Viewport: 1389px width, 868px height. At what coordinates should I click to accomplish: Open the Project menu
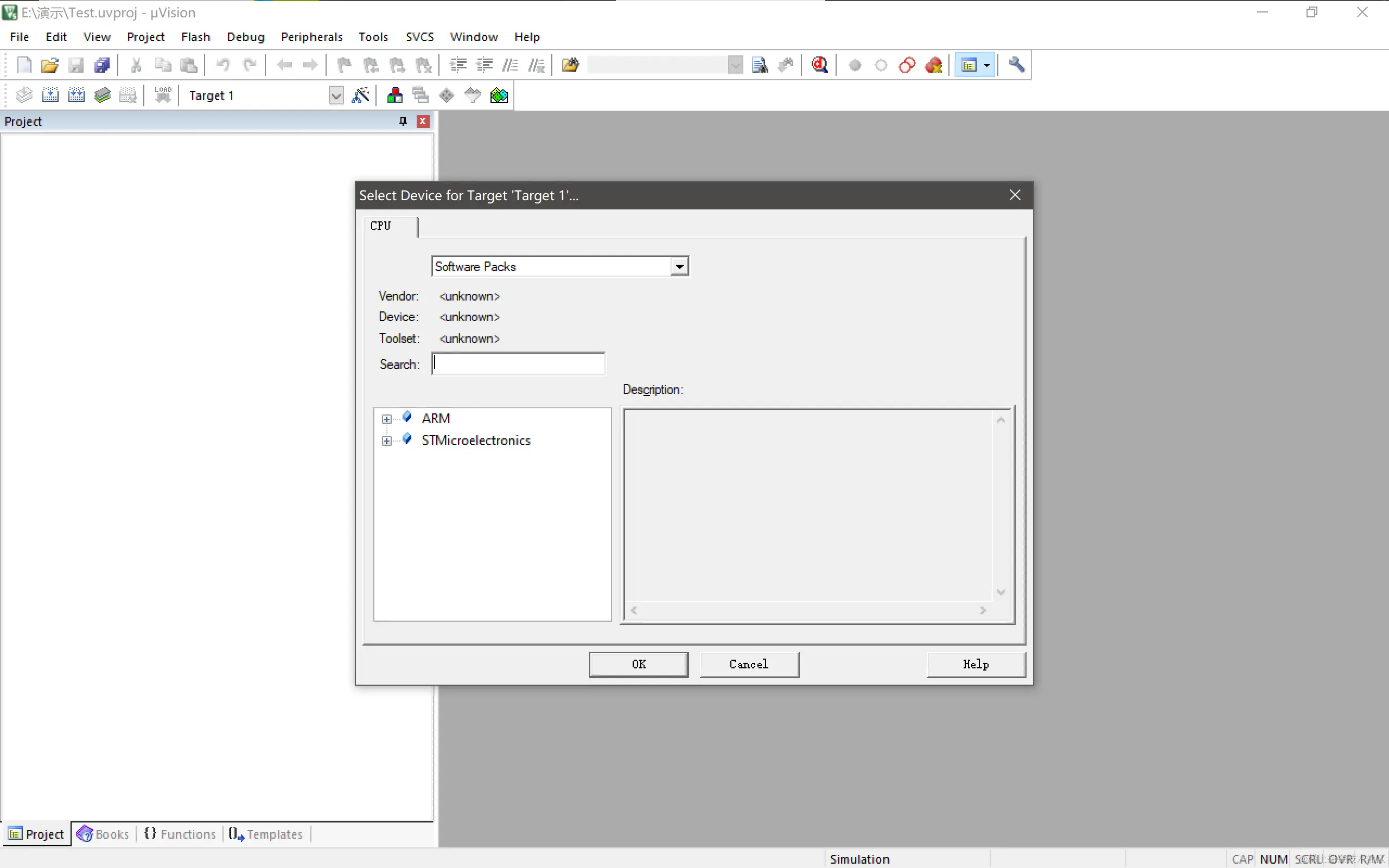145,37
